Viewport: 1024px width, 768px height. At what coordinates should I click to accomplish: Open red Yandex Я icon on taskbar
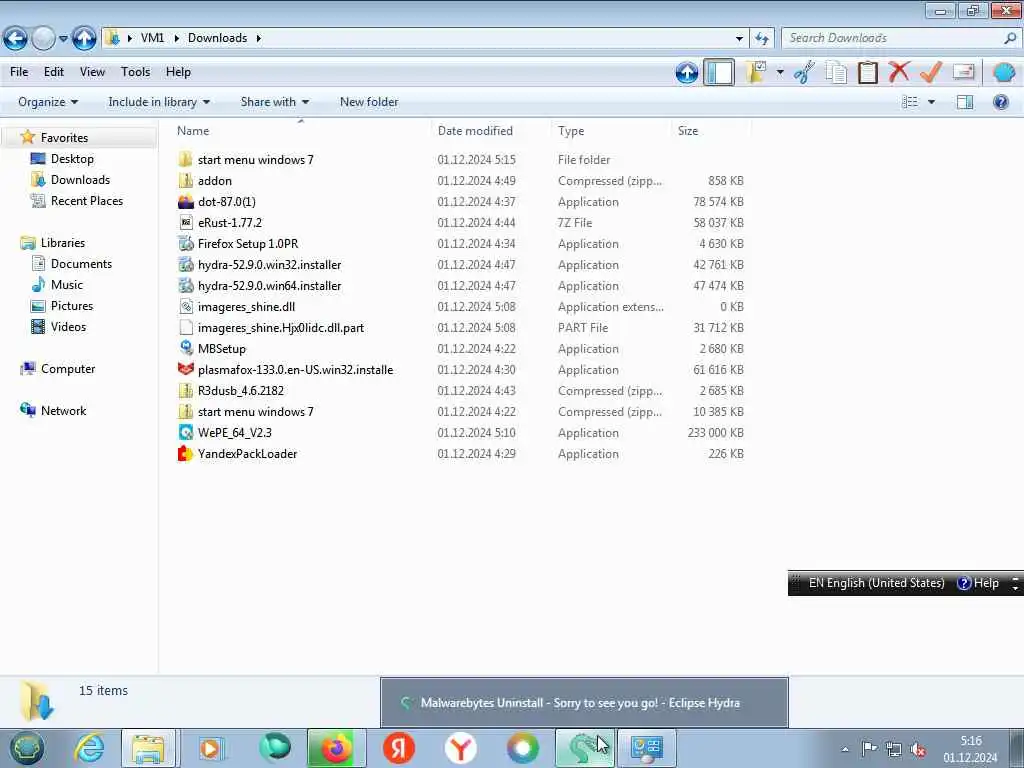pyautogui.click(x=398, y=748)
